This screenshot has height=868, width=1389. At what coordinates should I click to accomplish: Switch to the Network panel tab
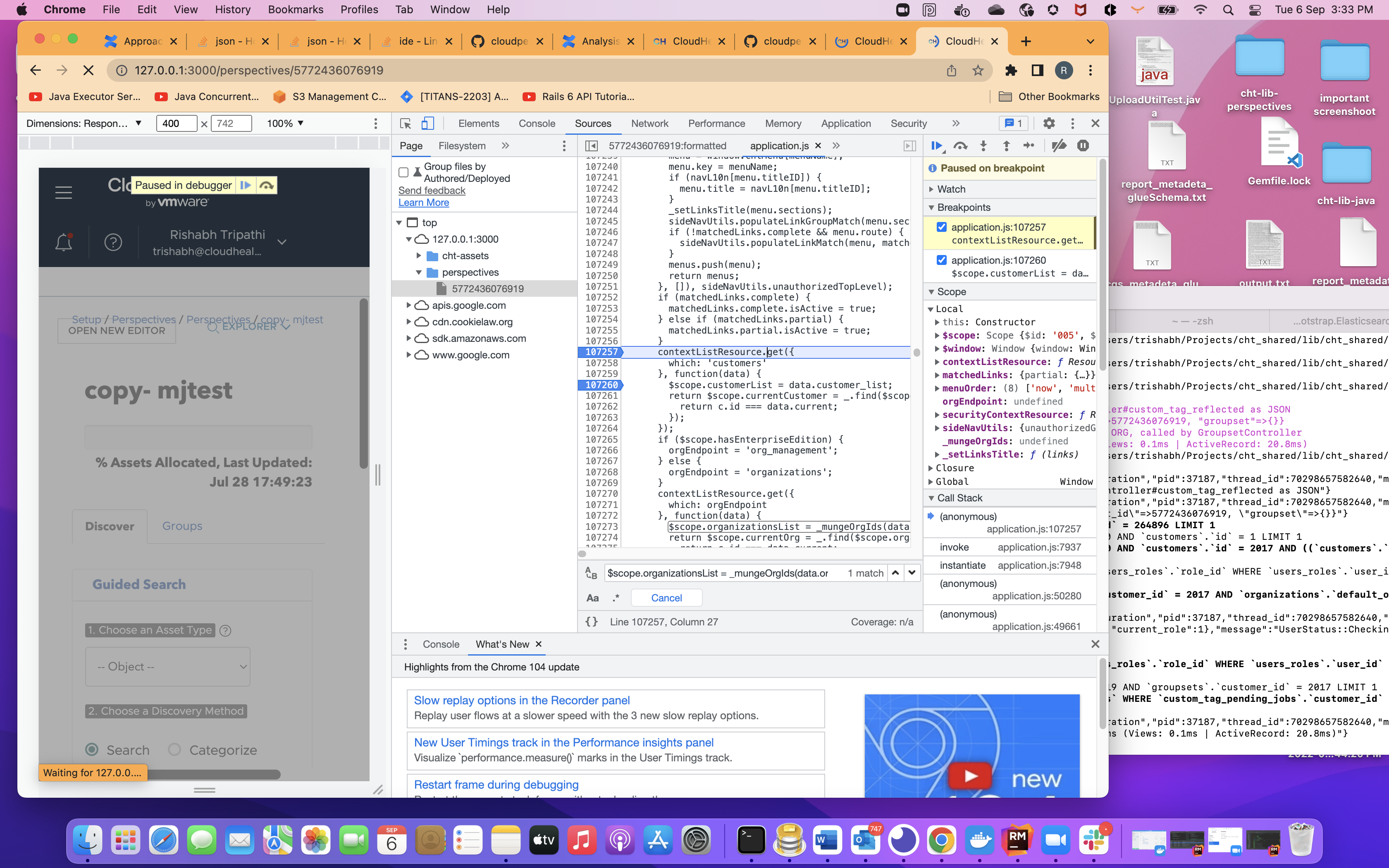[649, 124]
